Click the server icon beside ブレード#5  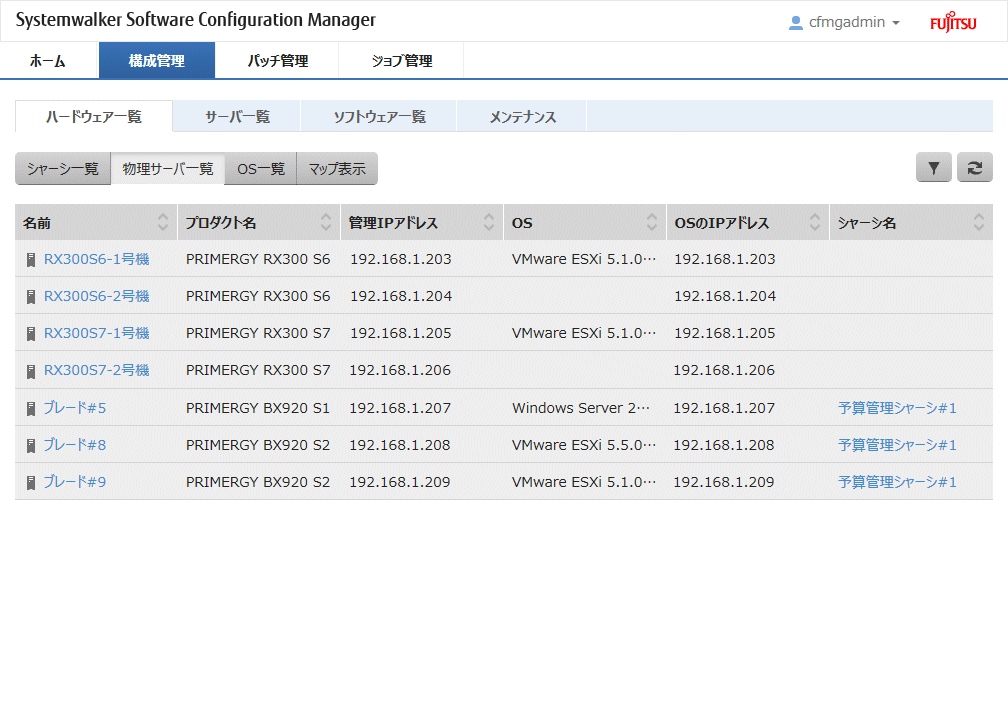31,408
